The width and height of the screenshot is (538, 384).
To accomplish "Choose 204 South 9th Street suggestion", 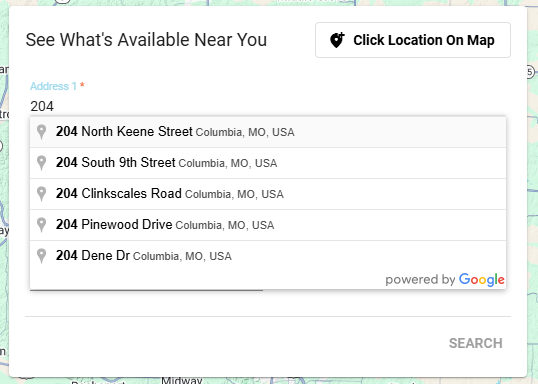I will tap(268, 163).
